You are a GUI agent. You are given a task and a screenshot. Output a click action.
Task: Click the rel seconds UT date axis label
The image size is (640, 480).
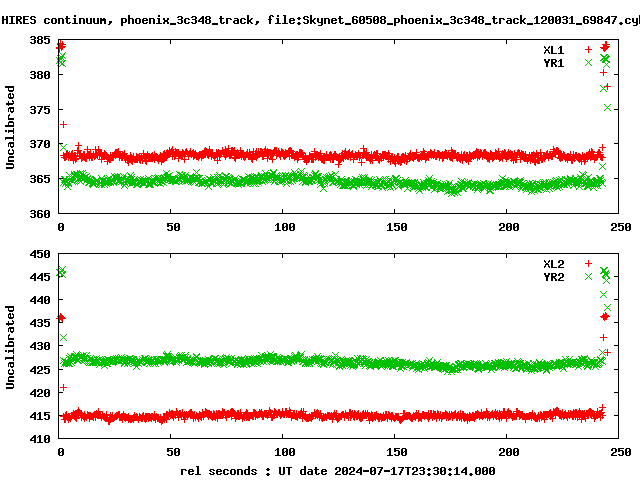[x=338, y=471]
